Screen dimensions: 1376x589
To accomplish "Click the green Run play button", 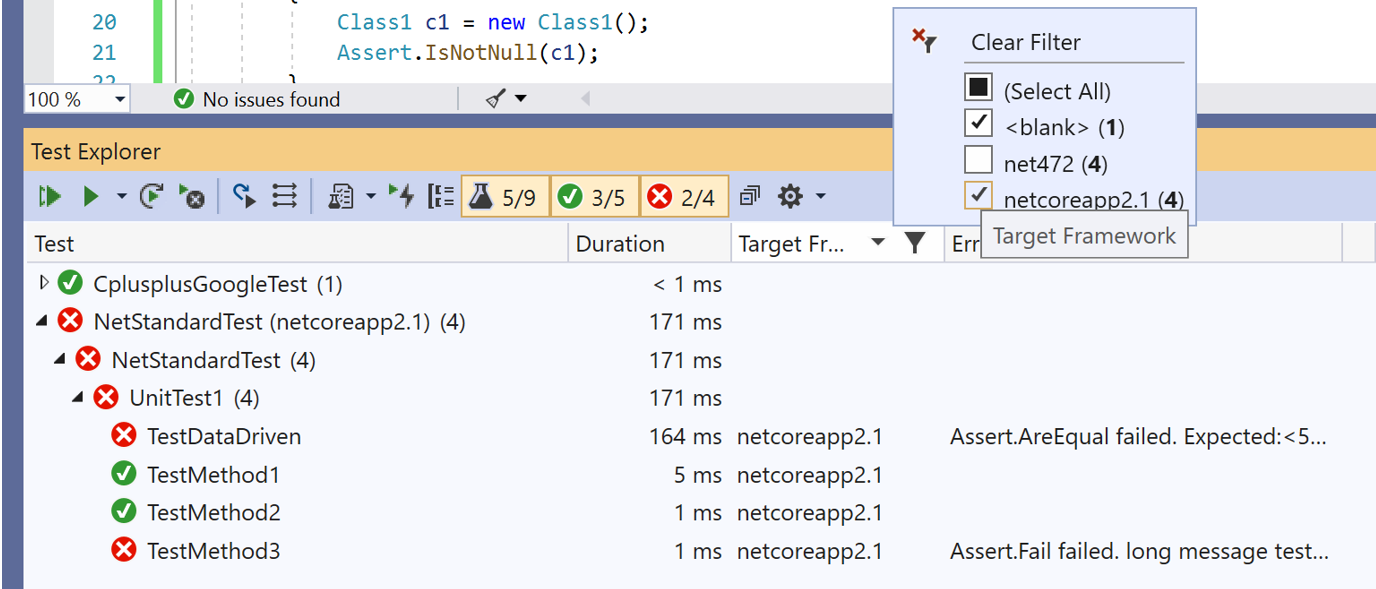I will [x=91, y=197].
